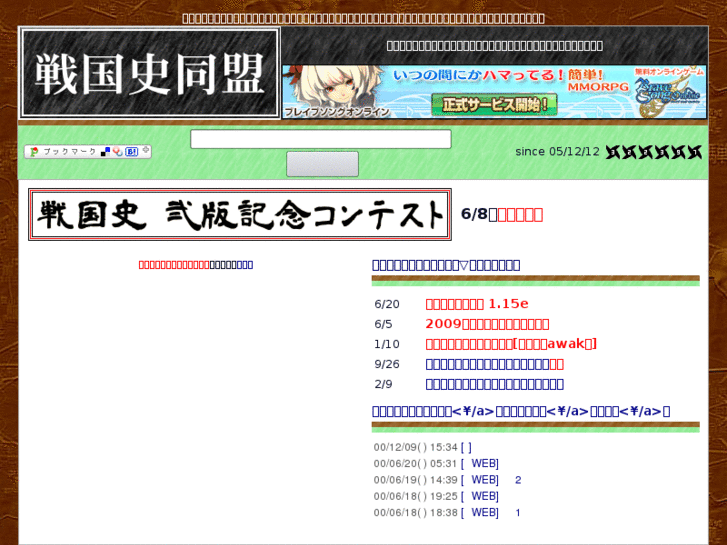
Task: Click the red-blue livedoor clip icon
Action: (x=118, y=152)
